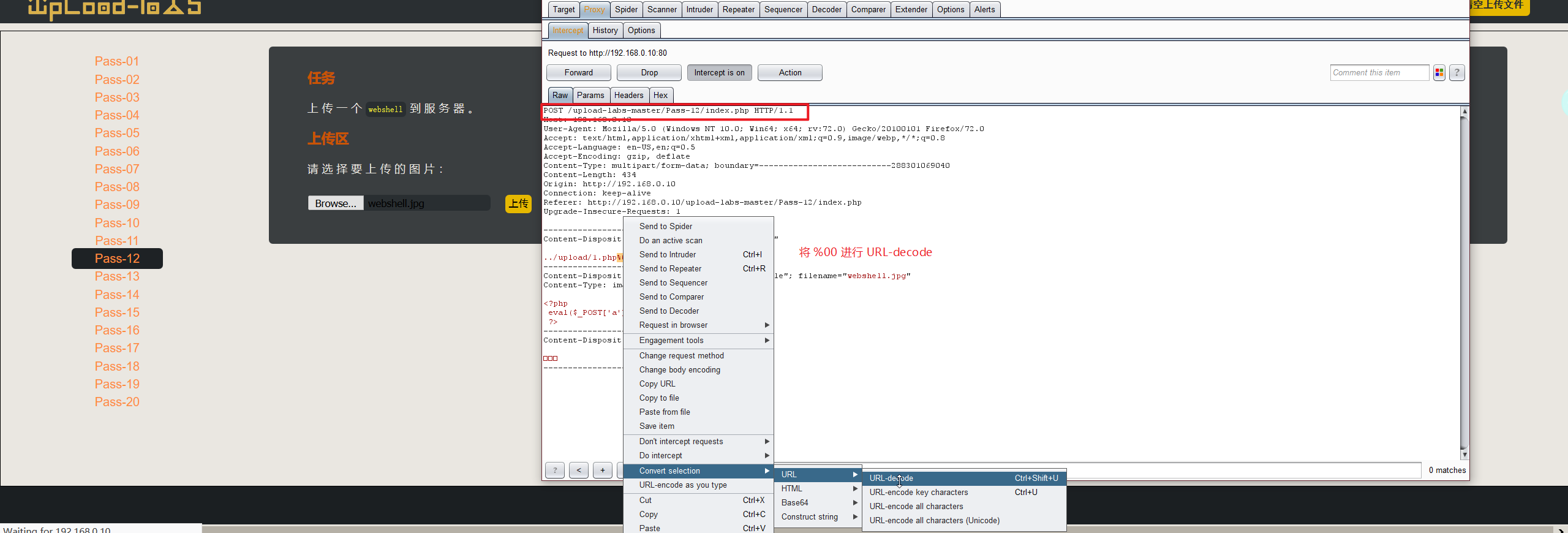Toggle the Intercept is on button
Image resolution: width=1568 pixels, height=533 pixels.
(719, 73)
